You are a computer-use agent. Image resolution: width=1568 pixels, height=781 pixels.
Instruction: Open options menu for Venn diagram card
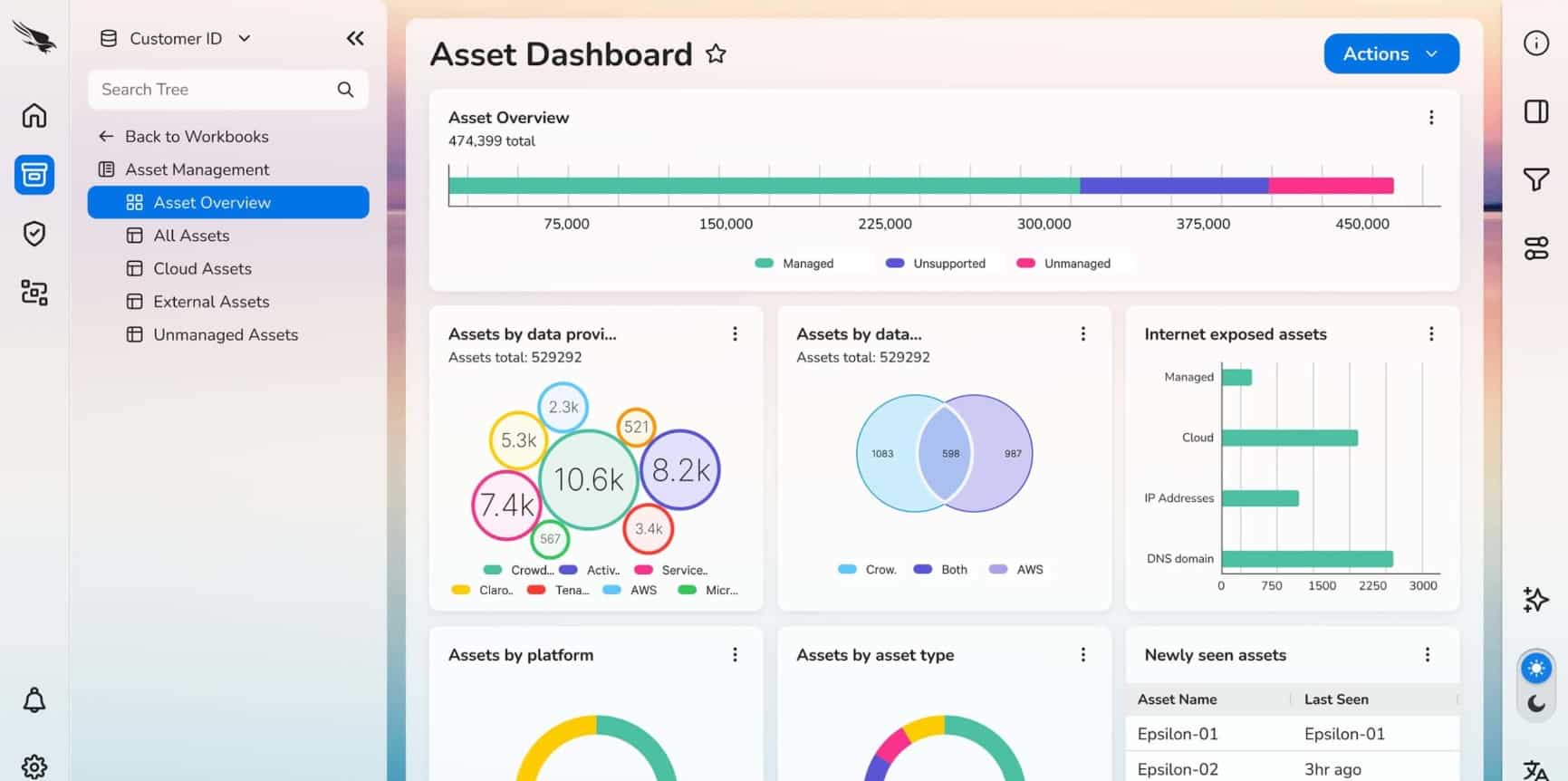tap(1082, 334)
